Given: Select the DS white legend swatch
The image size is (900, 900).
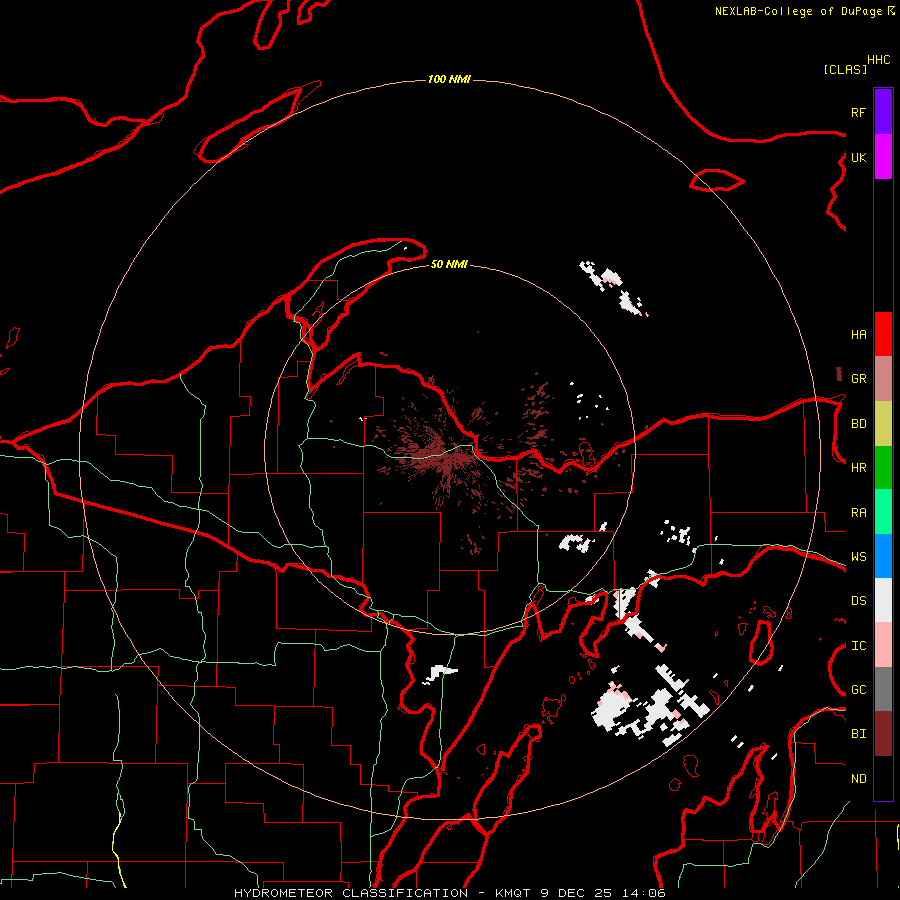Looking at the screenshot, I should click(883, 600).
